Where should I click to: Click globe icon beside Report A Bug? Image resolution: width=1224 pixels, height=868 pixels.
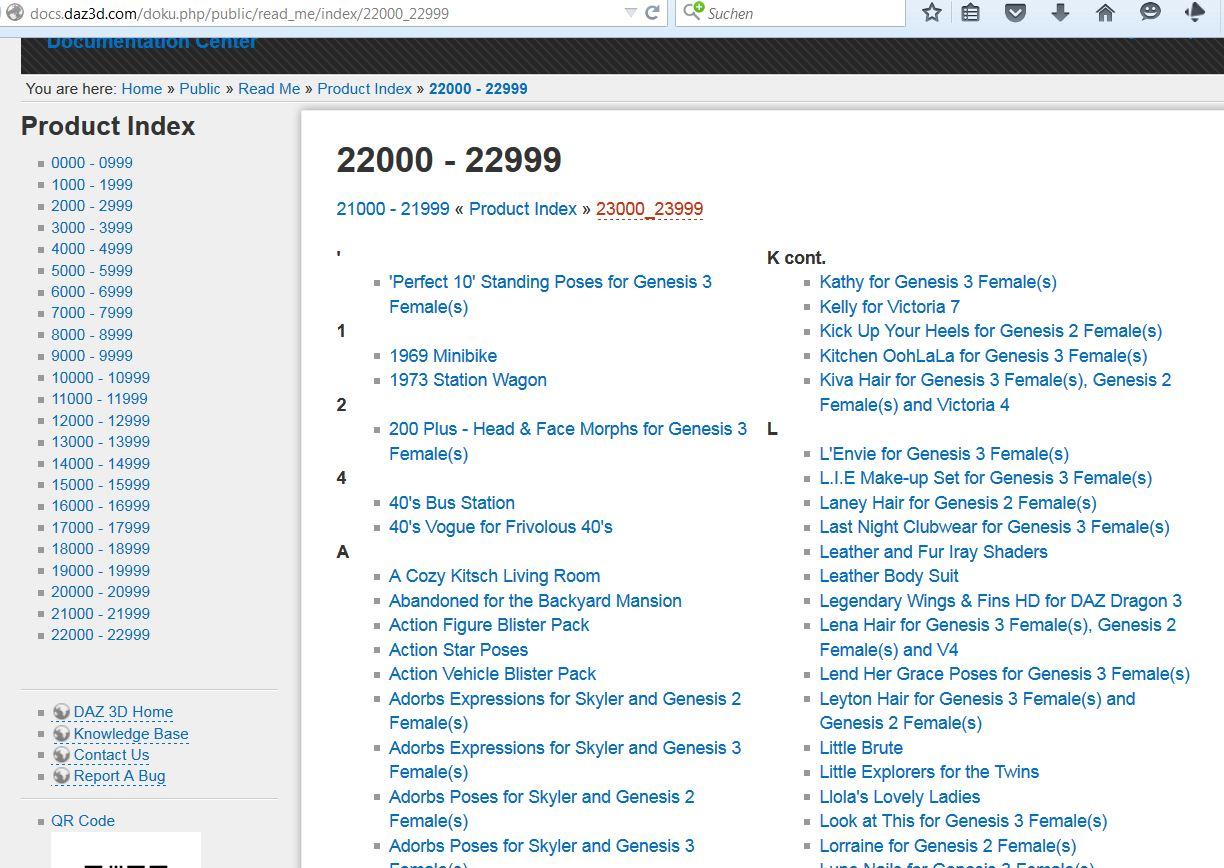click(x=61, y=776)
